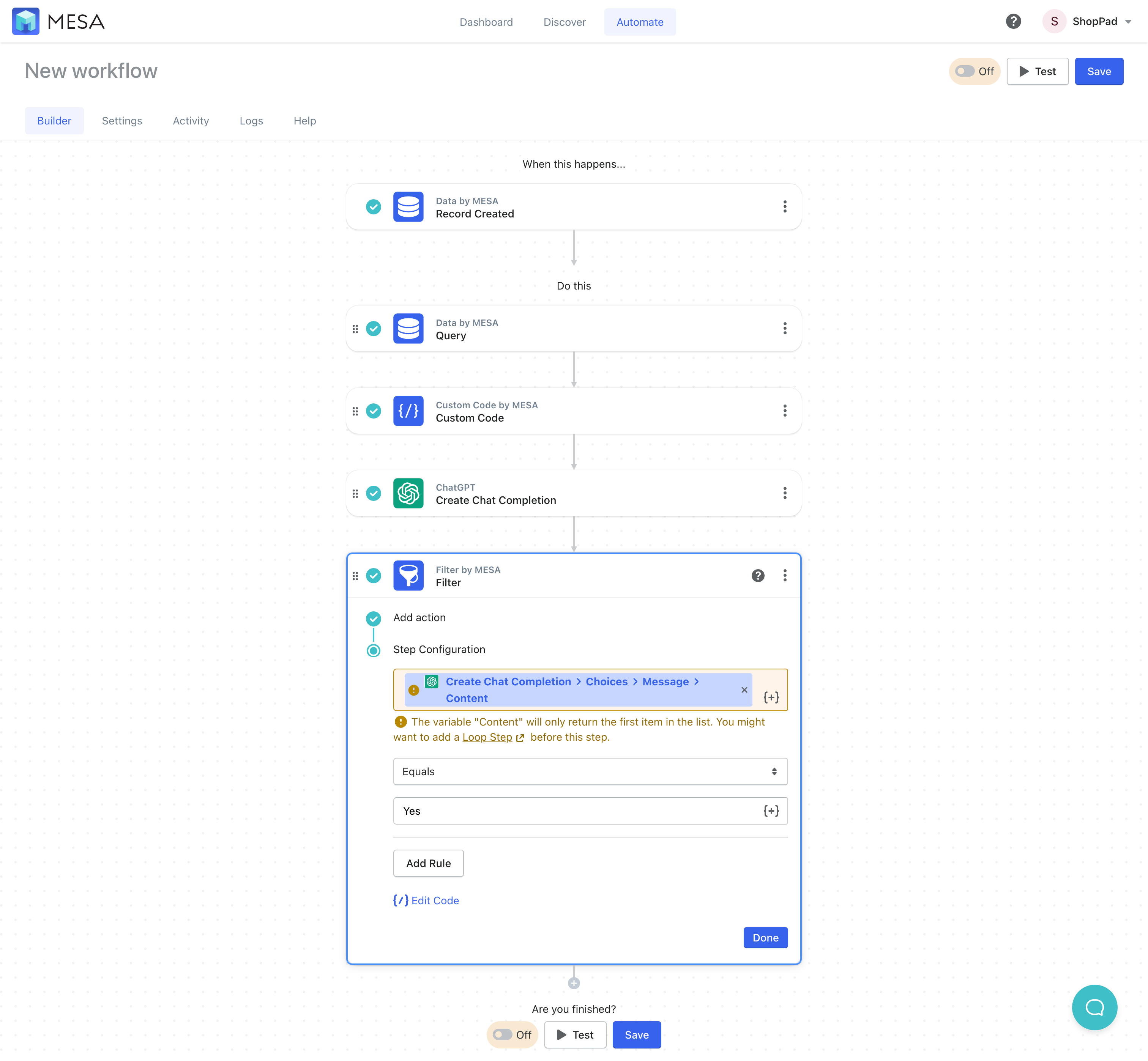The height and width of the screenshot is (1061, 1148).
Task: Click the Filter funnel icon
Action: pos(408,575)
